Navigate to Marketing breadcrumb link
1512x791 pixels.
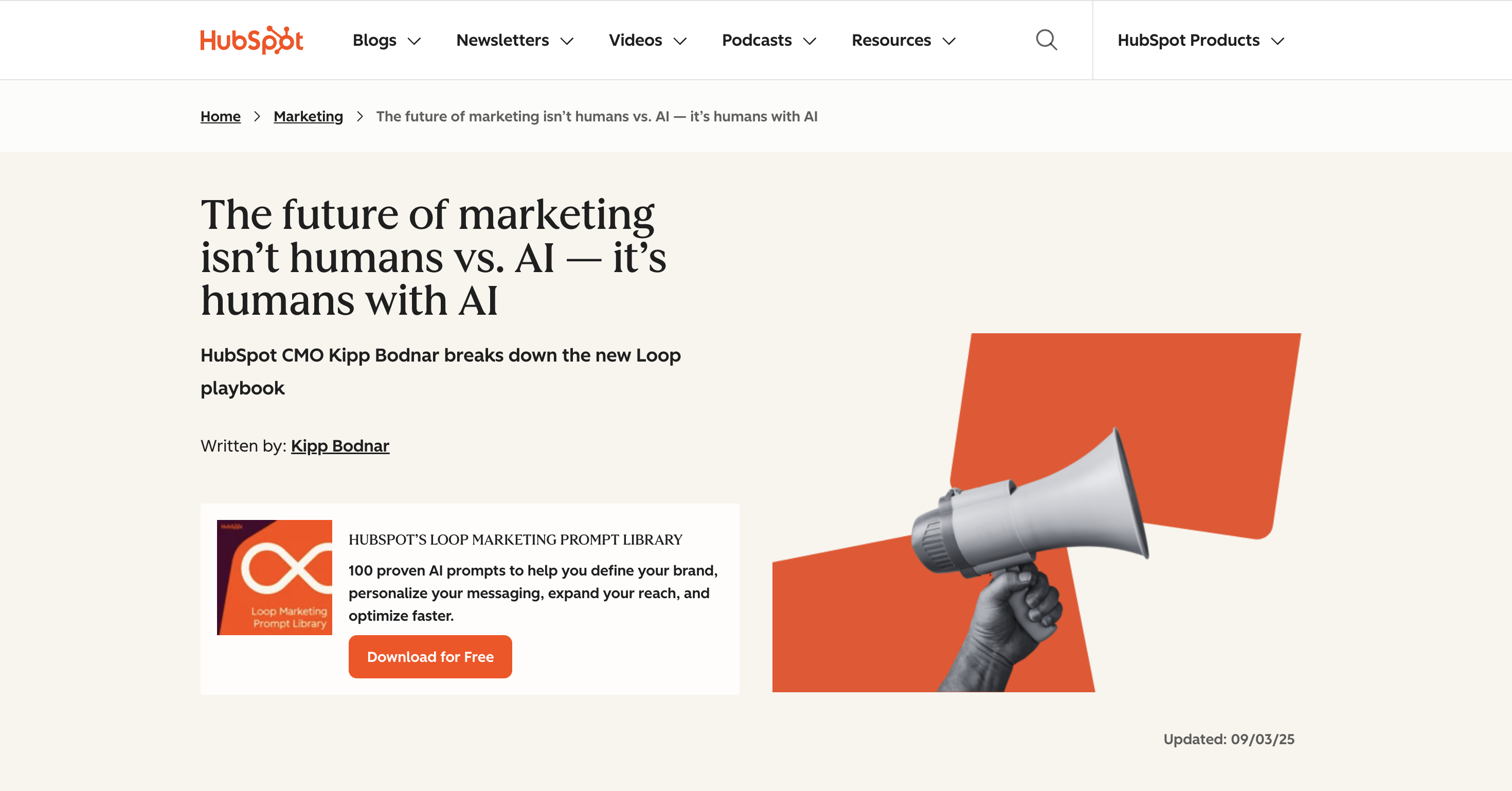[x=308, y=116]
